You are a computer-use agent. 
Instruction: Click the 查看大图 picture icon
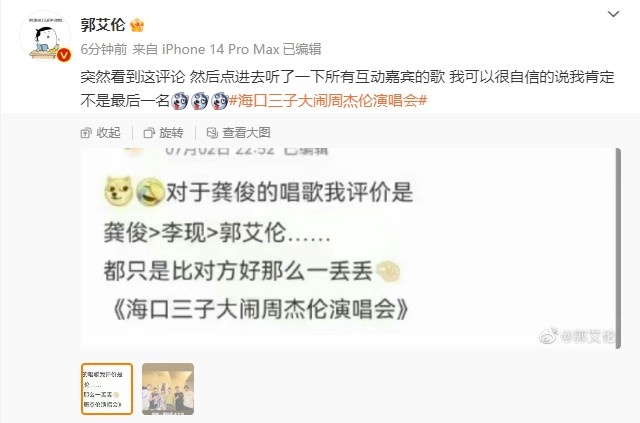pos(212,133)
